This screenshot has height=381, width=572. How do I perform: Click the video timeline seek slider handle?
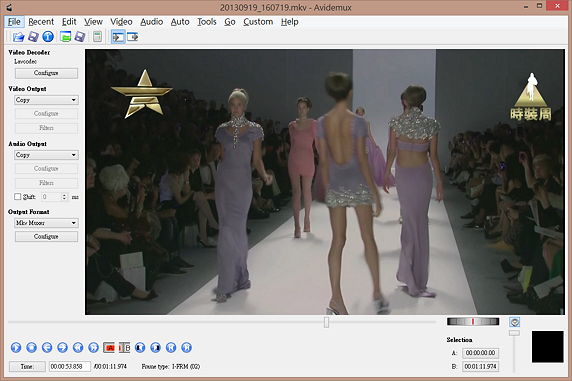(326, 322)
